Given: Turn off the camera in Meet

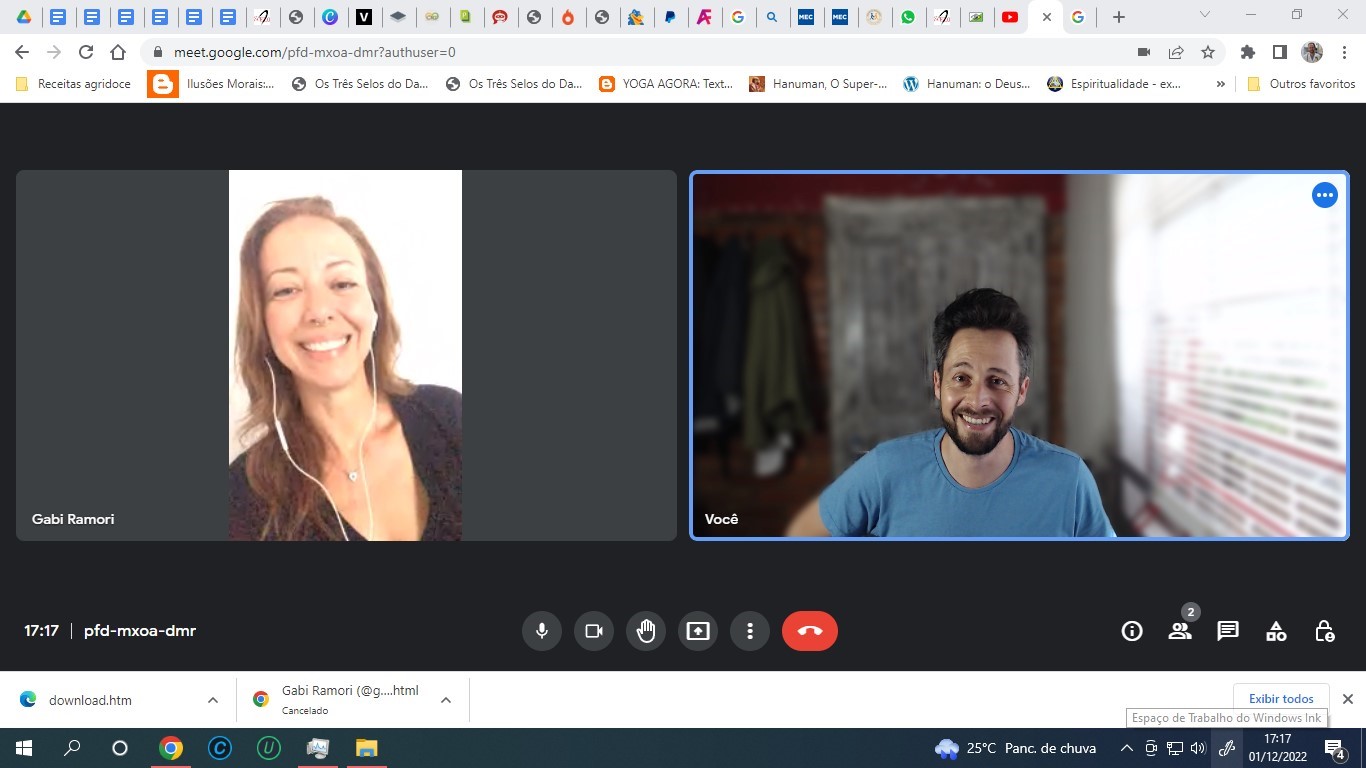Looking at the screenshot, I should [593, 631].
